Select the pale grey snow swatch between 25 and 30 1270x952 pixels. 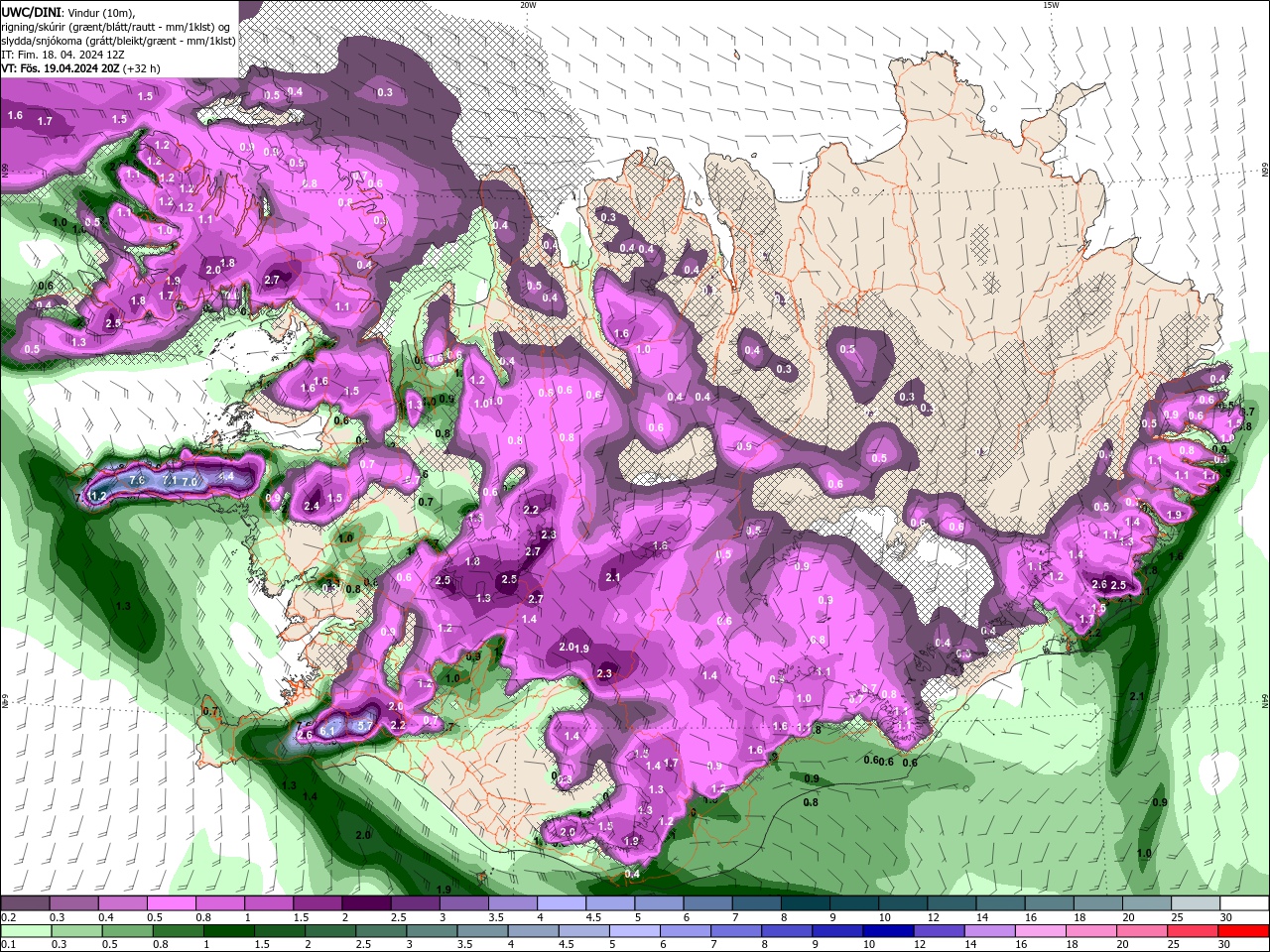coord(1197,903)
